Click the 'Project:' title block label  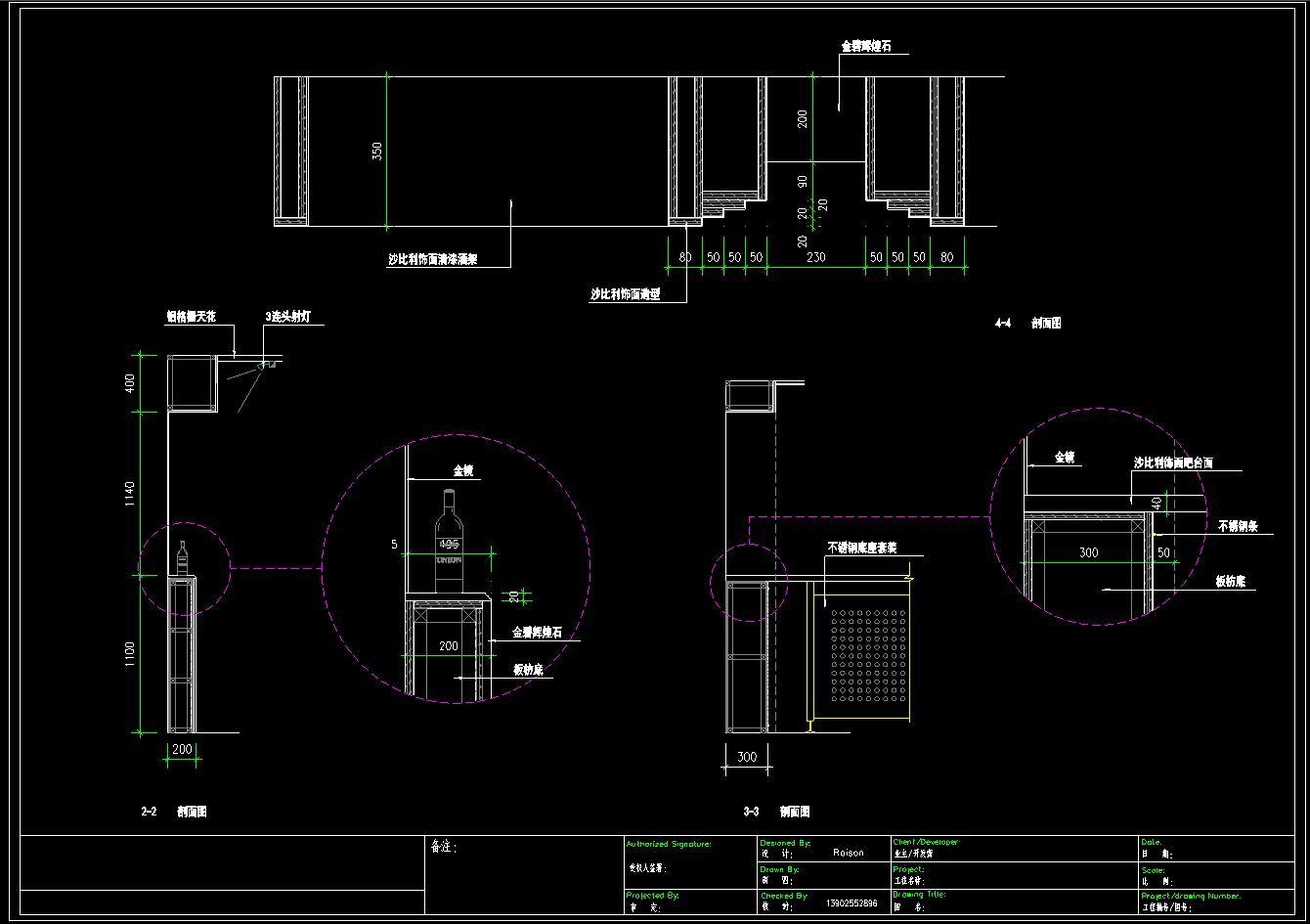point(909,869)
